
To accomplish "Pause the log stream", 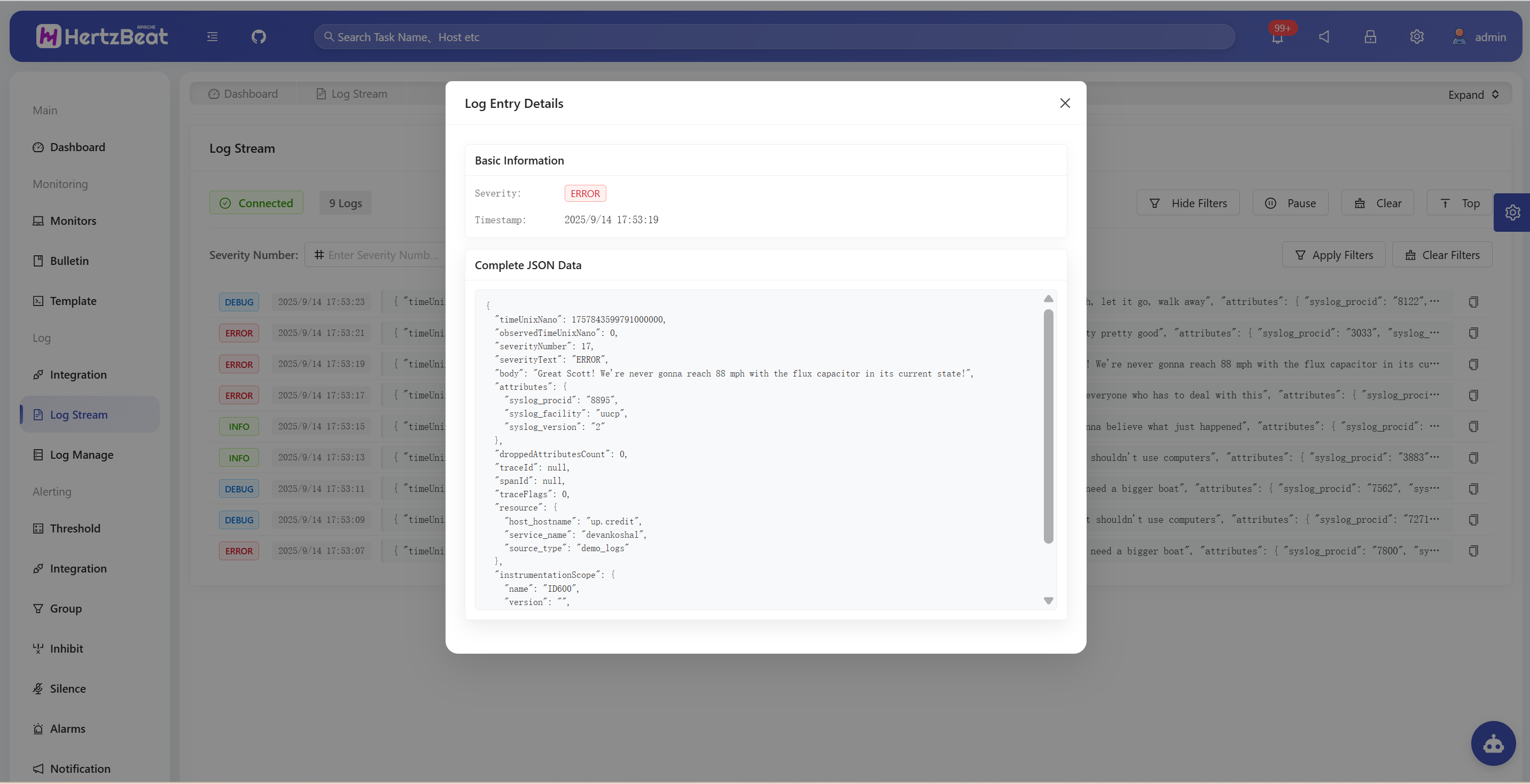I will click(1290, 203).
